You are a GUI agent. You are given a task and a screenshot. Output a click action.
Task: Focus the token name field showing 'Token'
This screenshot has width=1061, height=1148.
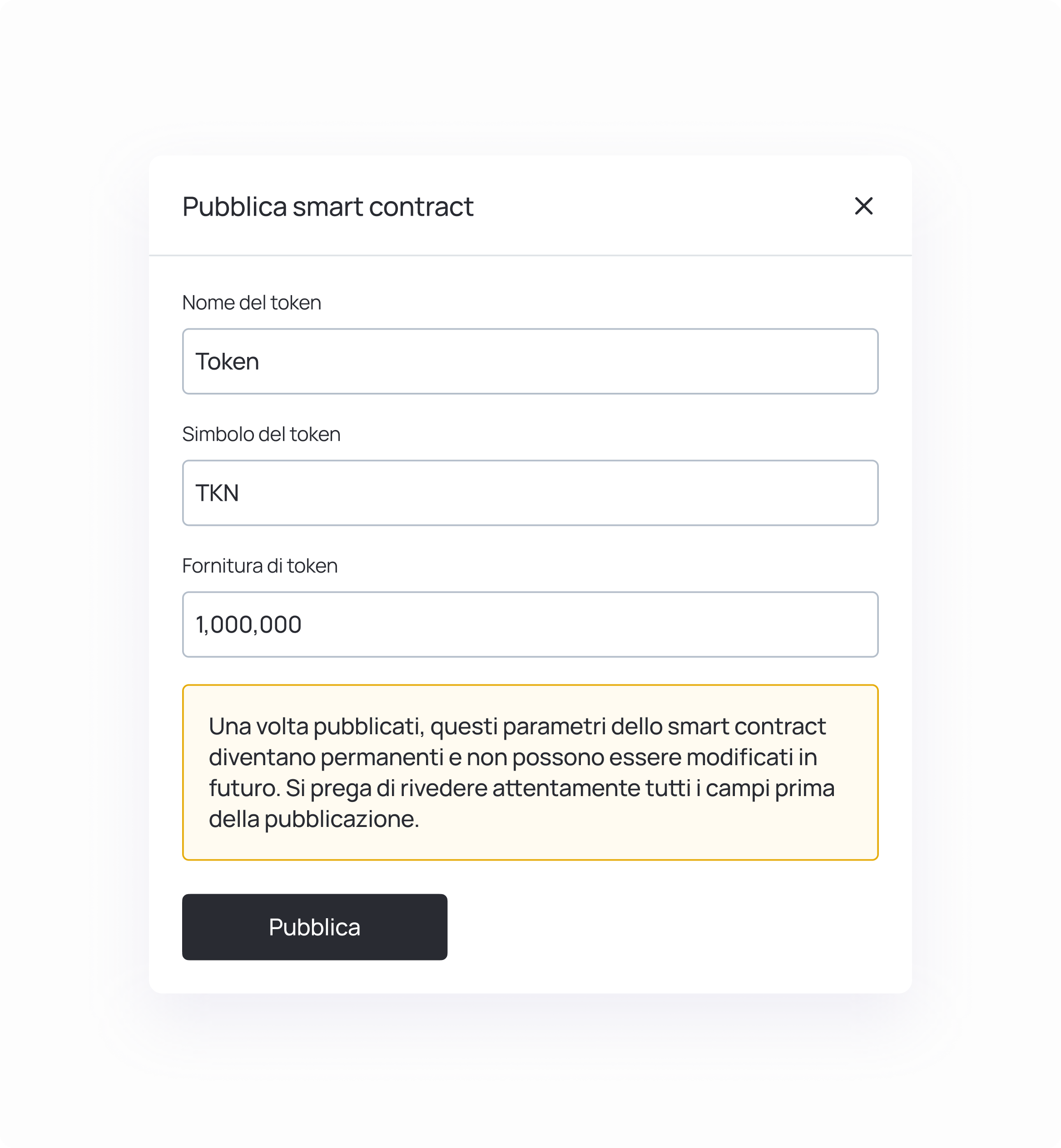pyautogui.click(x=529, y=361)
